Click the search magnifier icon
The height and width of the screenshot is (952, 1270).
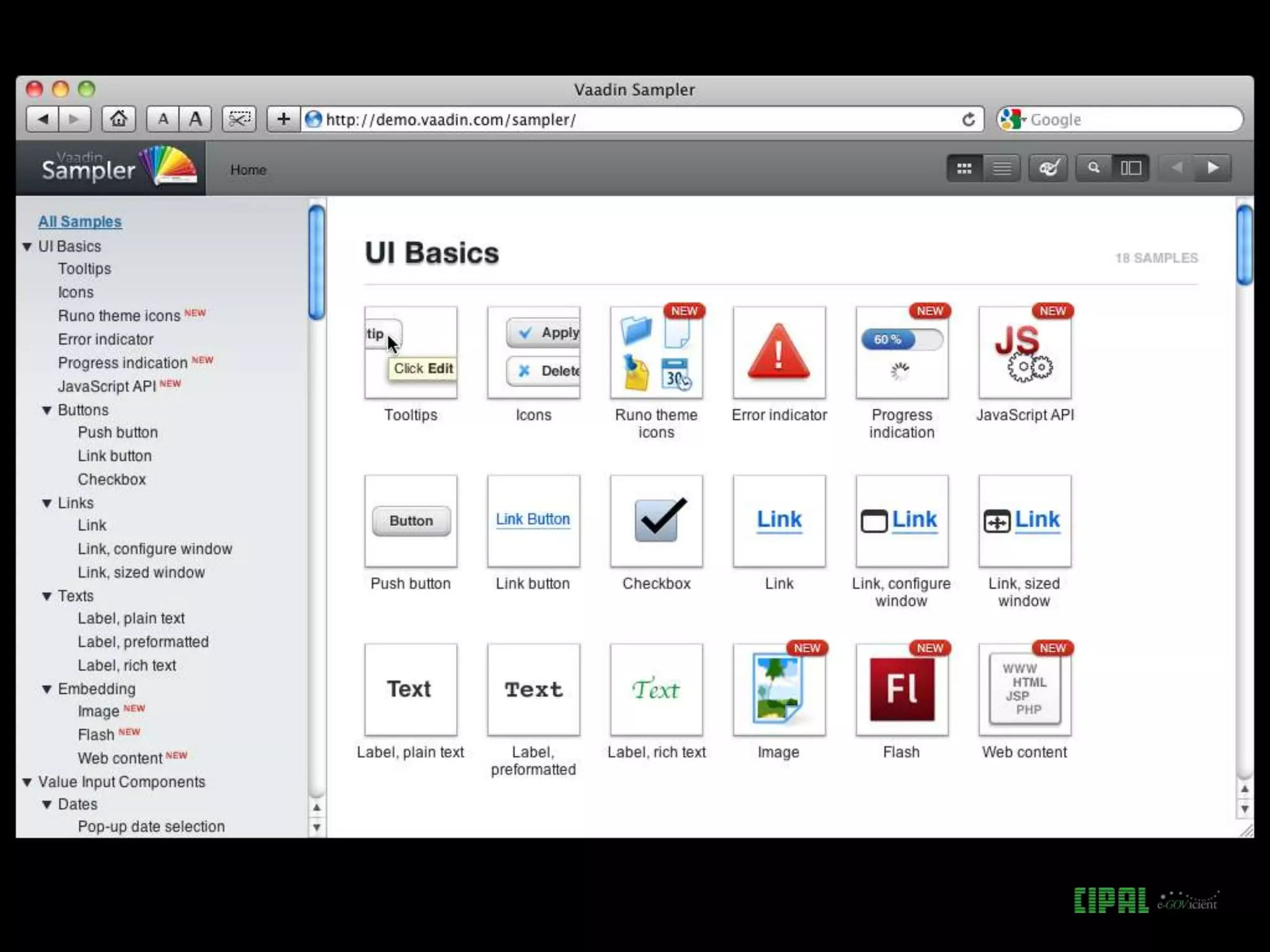coord(1094,168)
